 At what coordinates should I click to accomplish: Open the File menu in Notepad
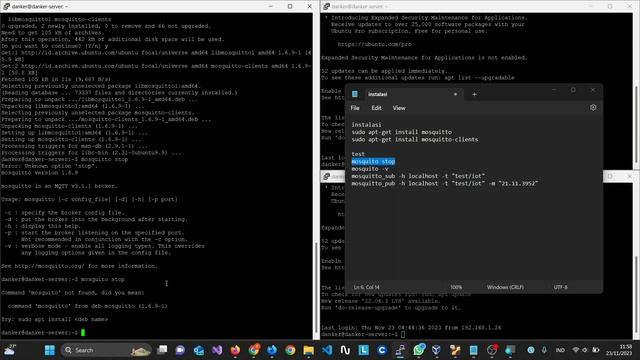[355, 108]
